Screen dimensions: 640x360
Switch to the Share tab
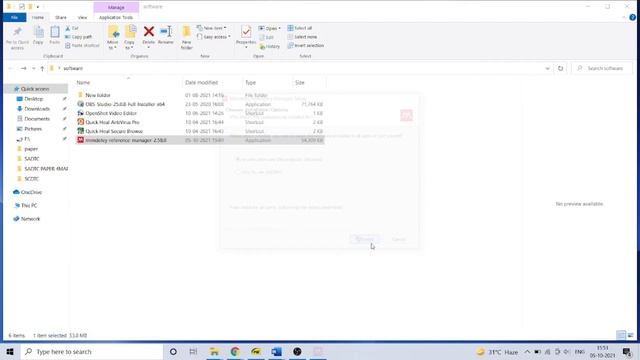click(61, 18)
